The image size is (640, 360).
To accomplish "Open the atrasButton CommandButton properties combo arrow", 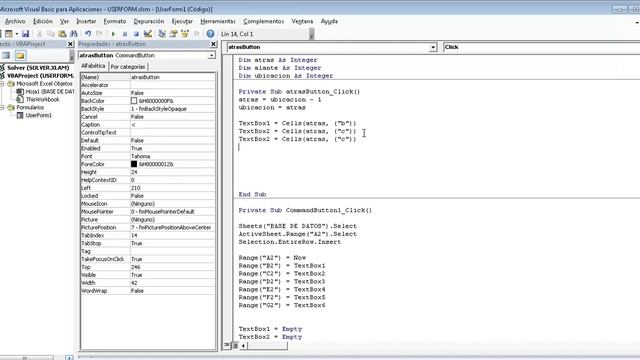I will [x=211, y=55].
